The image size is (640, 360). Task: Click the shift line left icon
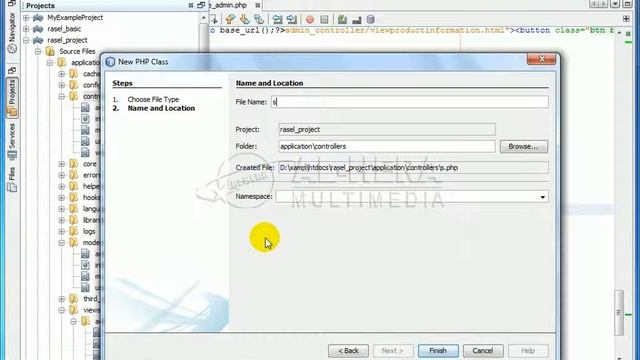click(x=277, y=19)
